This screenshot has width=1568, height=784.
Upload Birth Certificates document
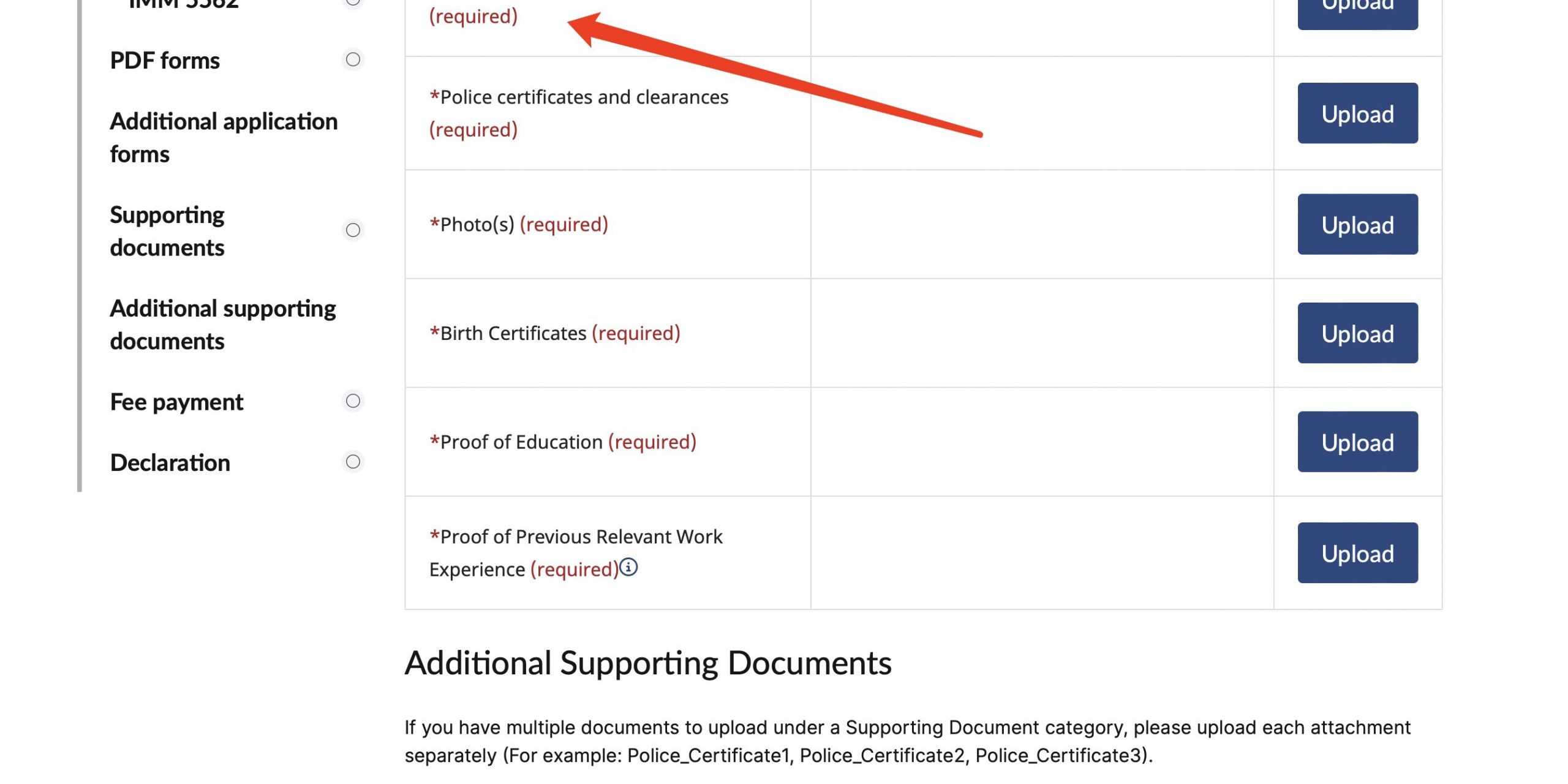(1357, 334)
